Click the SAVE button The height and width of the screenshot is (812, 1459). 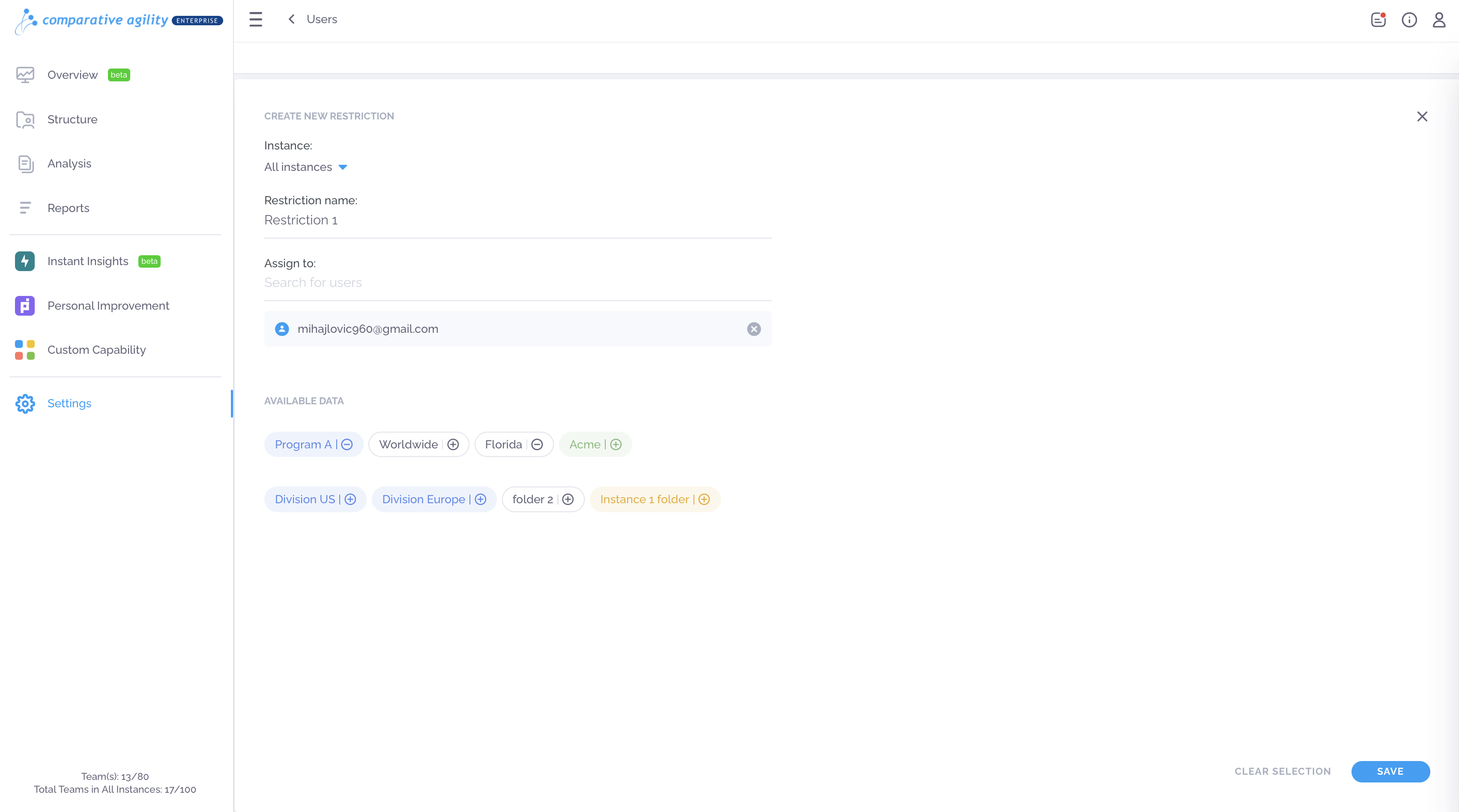(x=1390, y=771)
